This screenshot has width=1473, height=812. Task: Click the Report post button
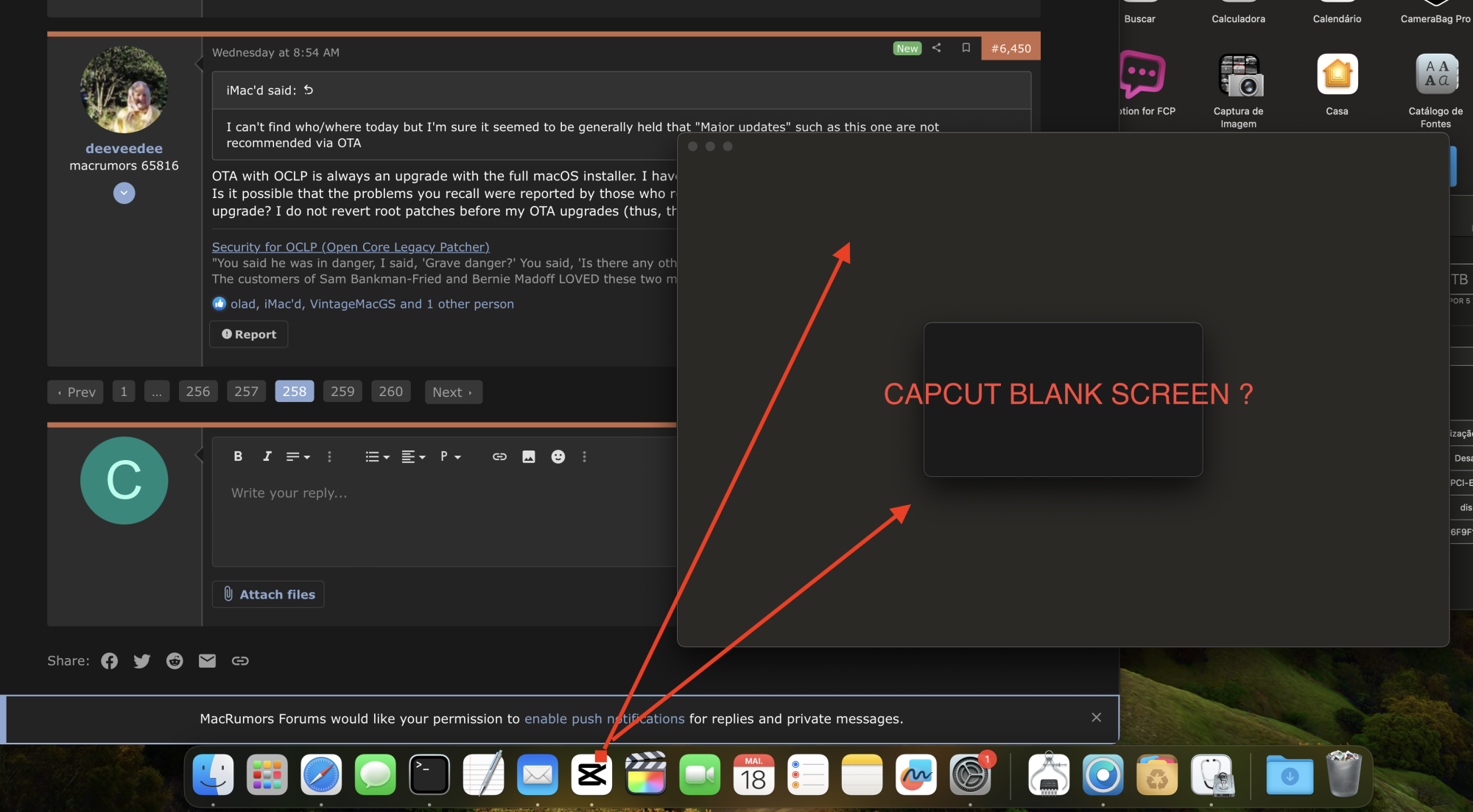pos(248,333)
